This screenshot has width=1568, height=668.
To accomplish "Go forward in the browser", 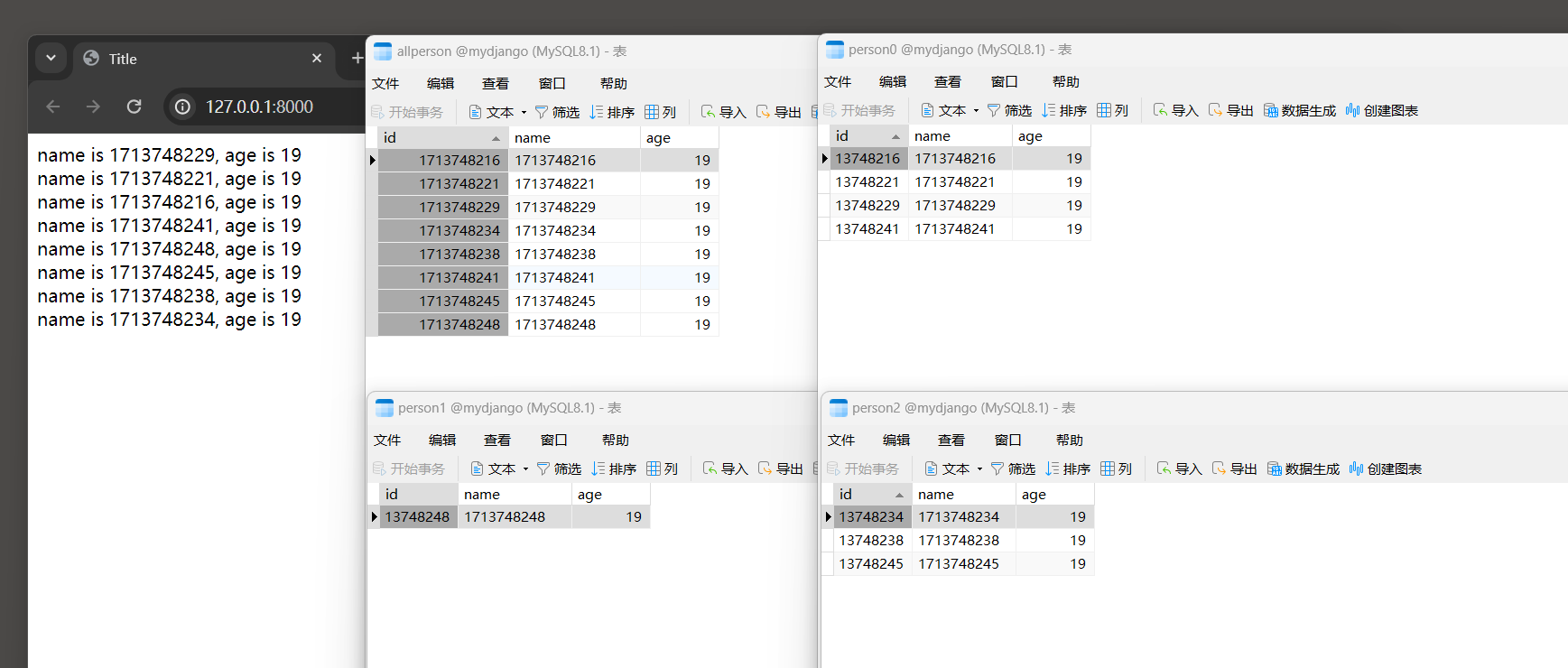I will coord(93,107).
